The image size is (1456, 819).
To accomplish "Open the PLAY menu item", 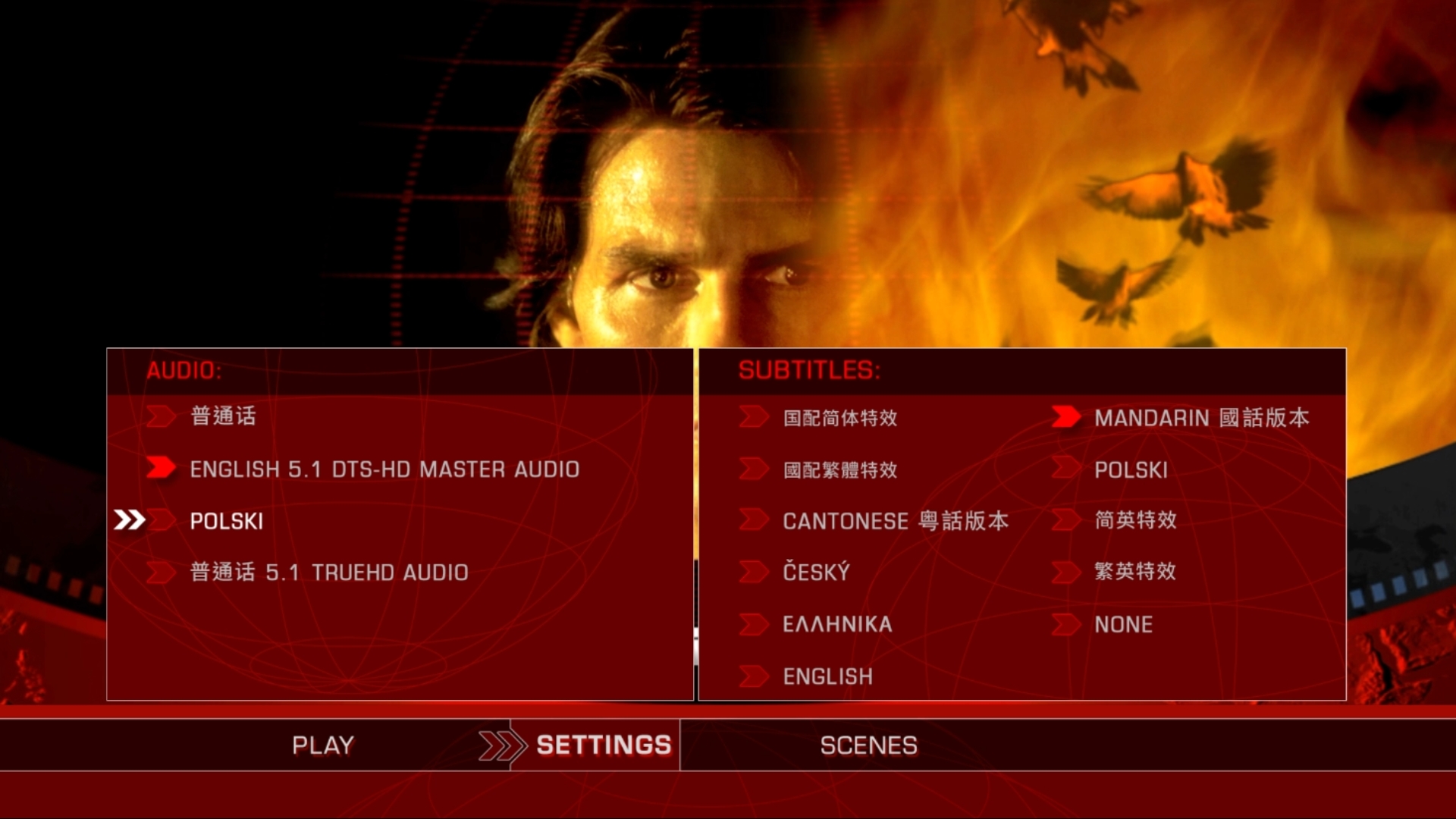I will click(323, 745).
